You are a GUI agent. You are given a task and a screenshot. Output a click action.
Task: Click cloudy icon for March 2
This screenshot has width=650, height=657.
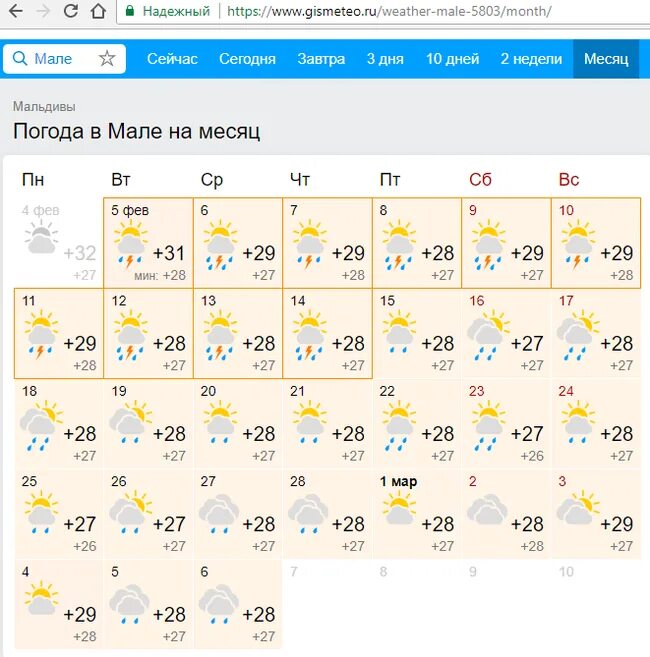(x=487, y=510)
